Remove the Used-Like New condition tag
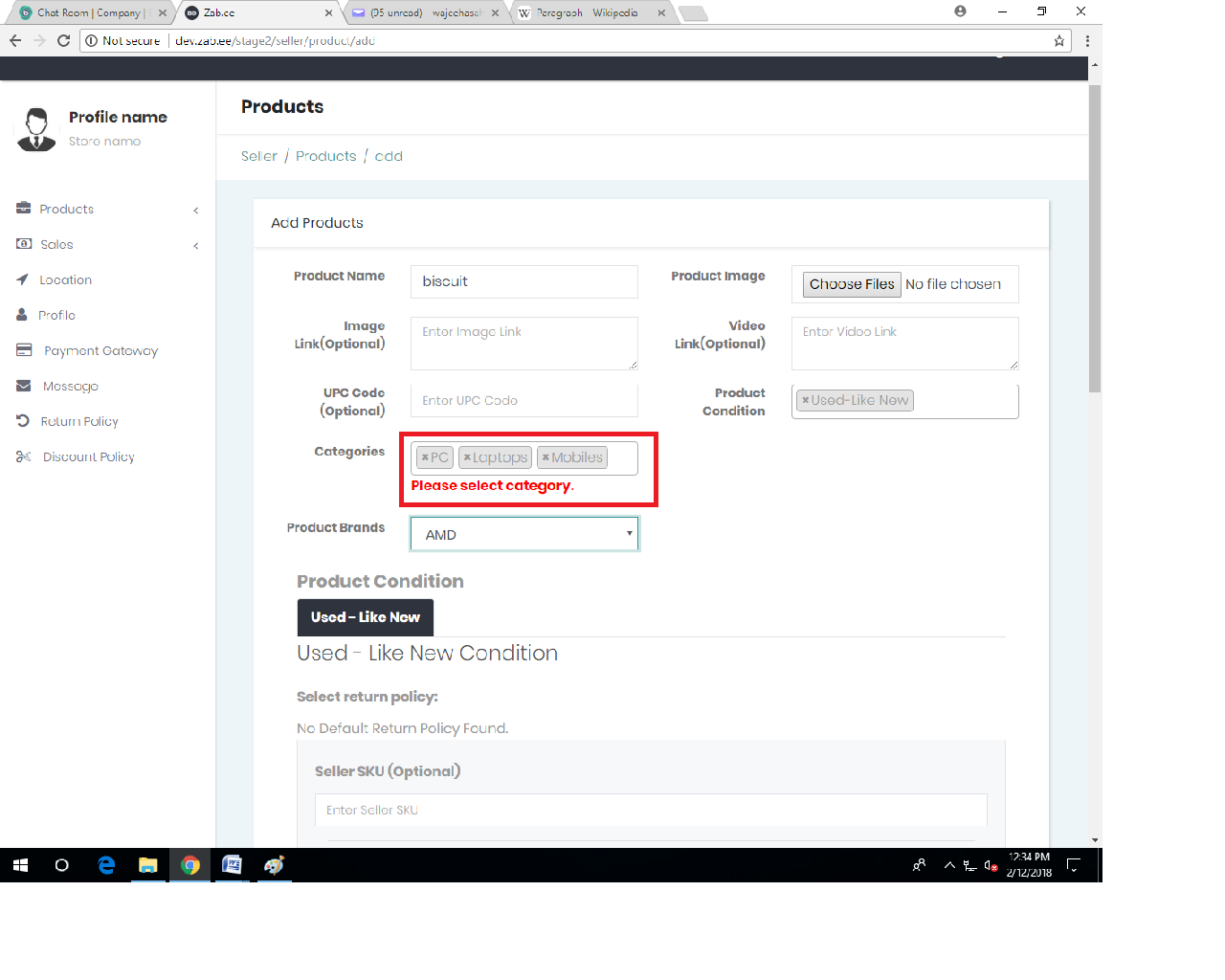 coord(806,400)
